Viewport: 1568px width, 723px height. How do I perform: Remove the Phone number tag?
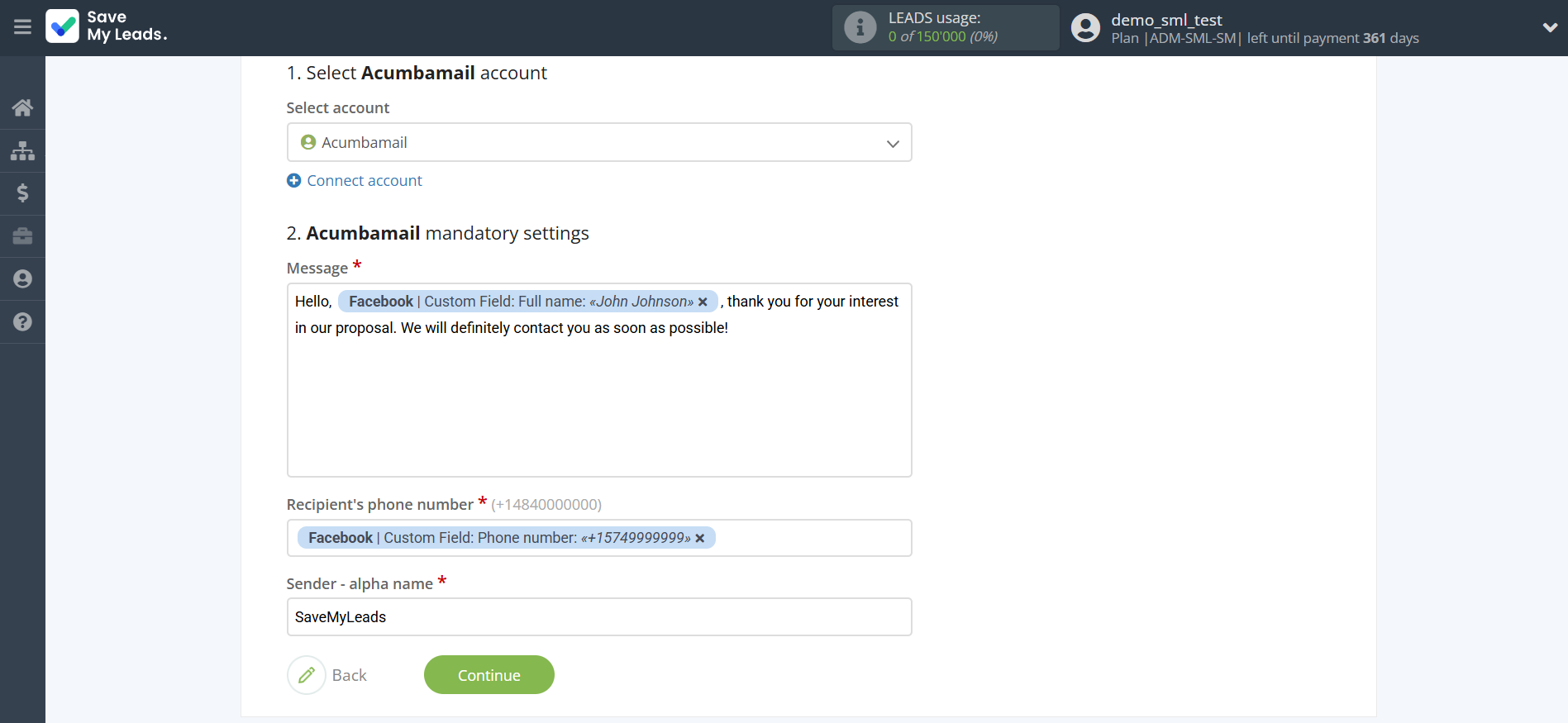[700, 539]
